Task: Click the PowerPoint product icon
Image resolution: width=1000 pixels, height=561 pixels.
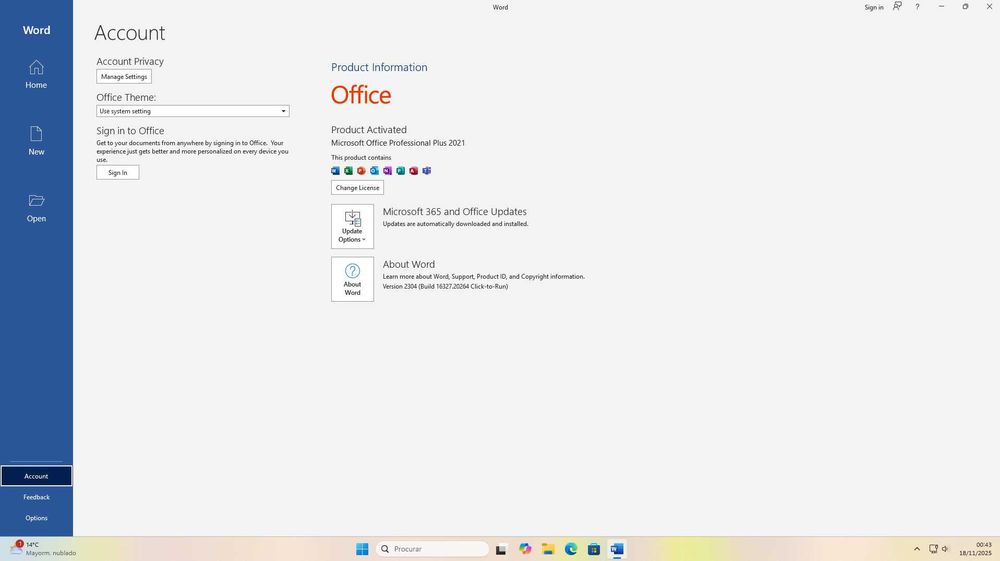Action: tap(361, 171)
